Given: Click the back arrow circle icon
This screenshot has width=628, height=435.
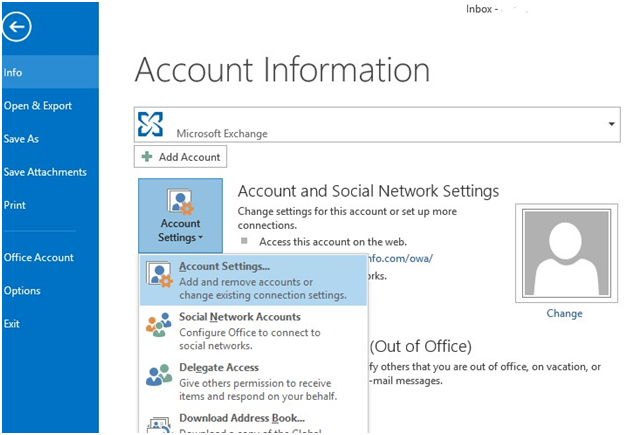Looking at the screenshot, I should pos(16,27).
